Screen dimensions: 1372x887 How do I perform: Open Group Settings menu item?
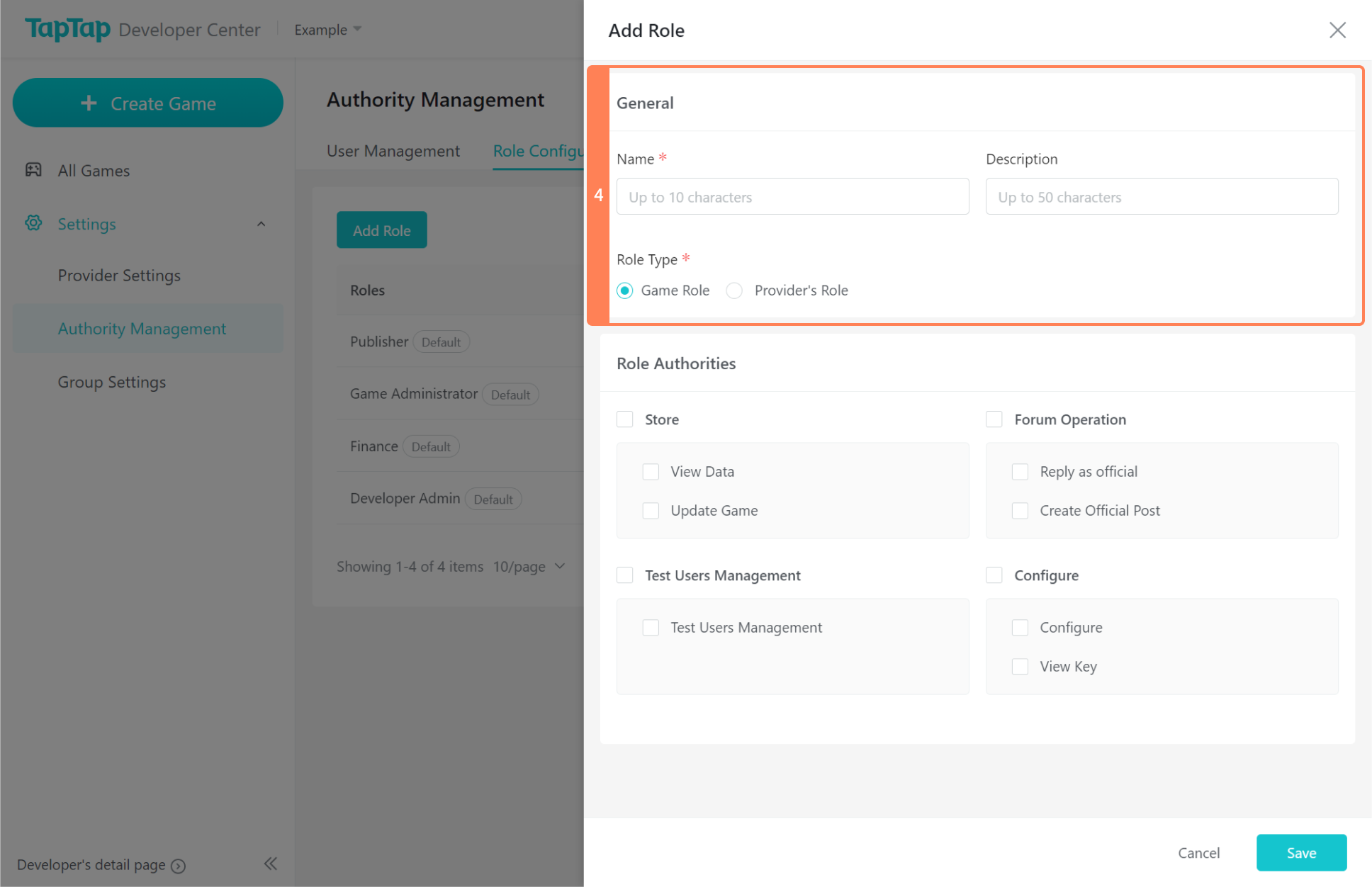click(112, 382)
